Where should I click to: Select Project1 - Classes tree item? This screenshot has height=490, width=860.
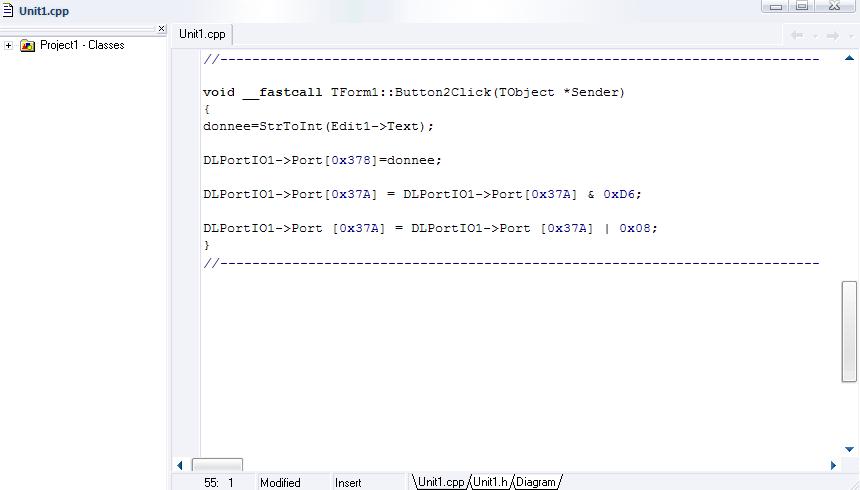coord(82,45)
